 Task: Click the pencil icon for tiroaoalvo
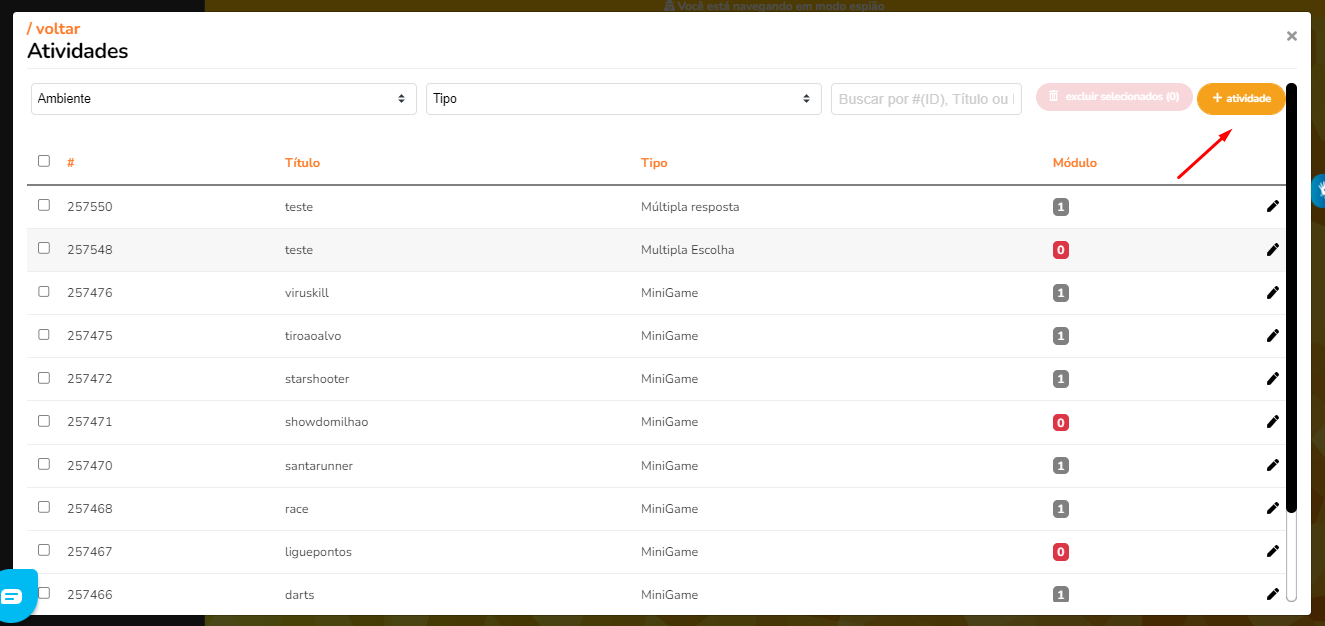[1272, 335]
